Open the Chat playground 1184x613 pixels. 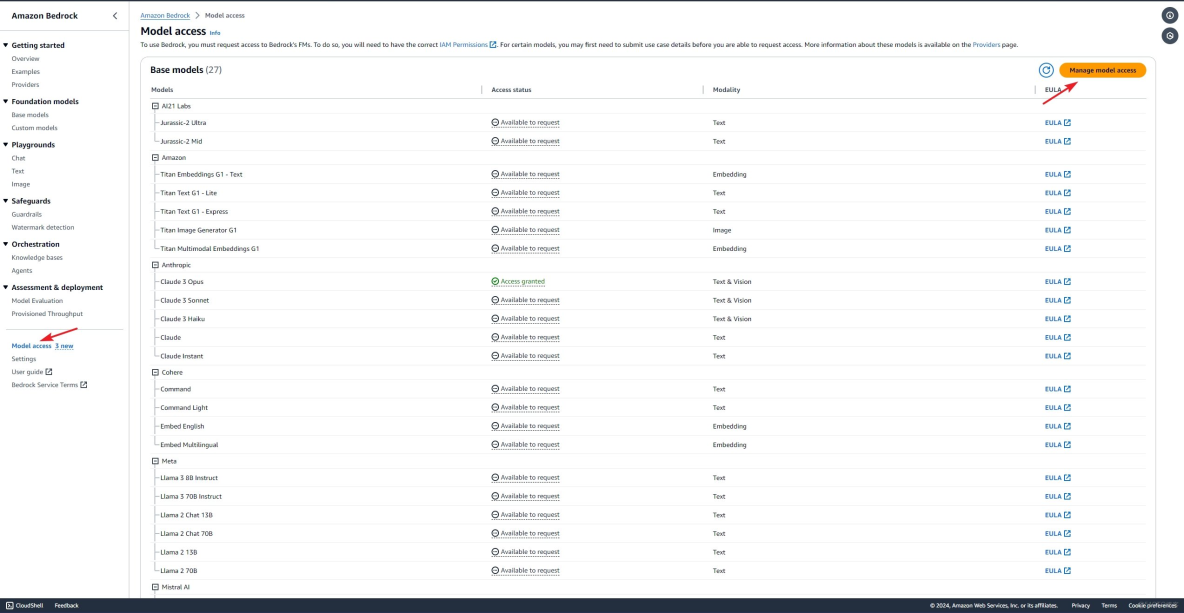point(18,158)
